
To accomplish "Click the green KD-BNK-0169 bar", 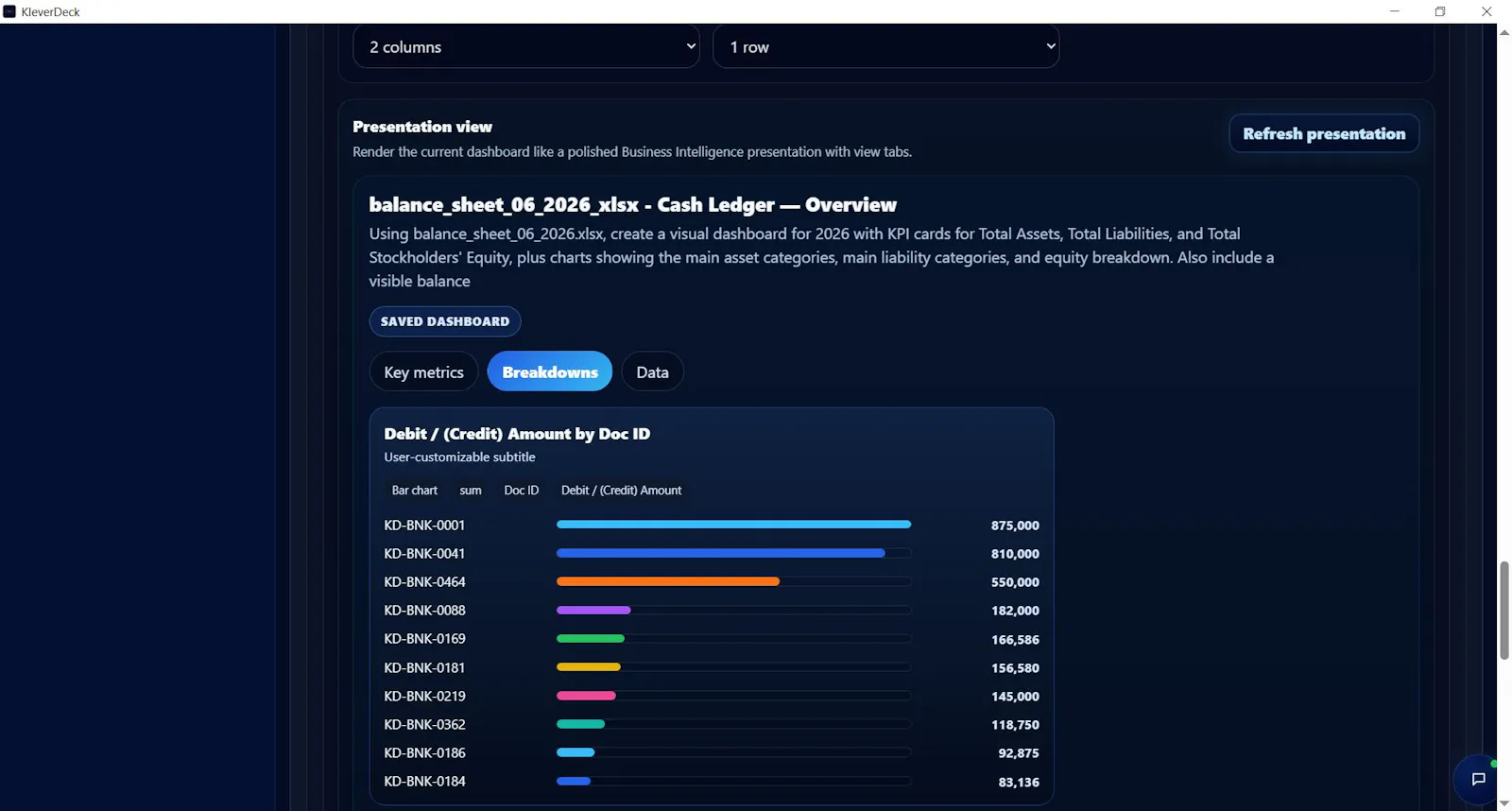I will click(591, 638).
